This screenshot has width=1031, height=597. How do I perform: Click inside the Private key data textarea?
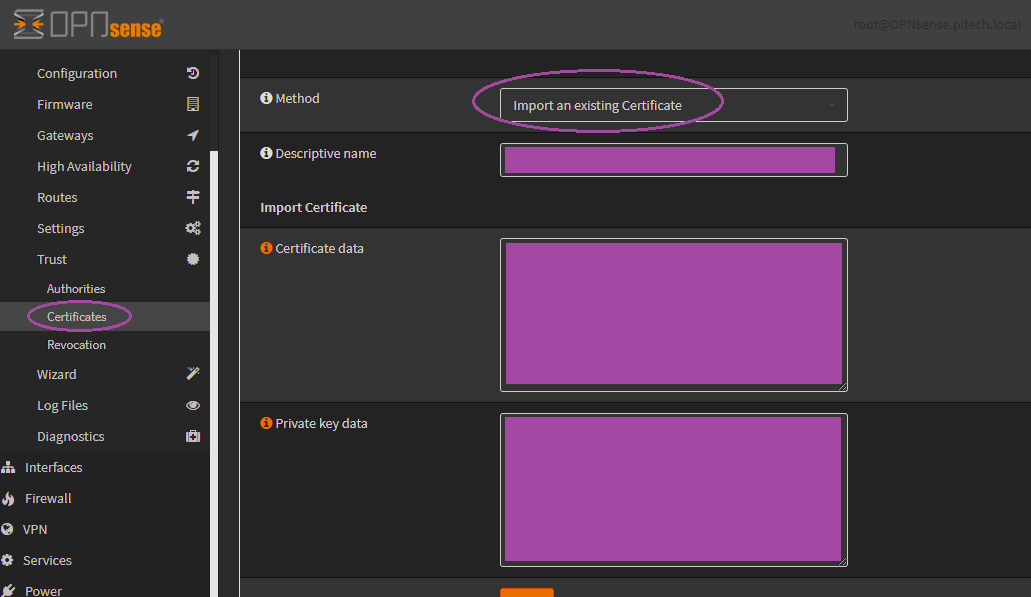pos(673,489)
